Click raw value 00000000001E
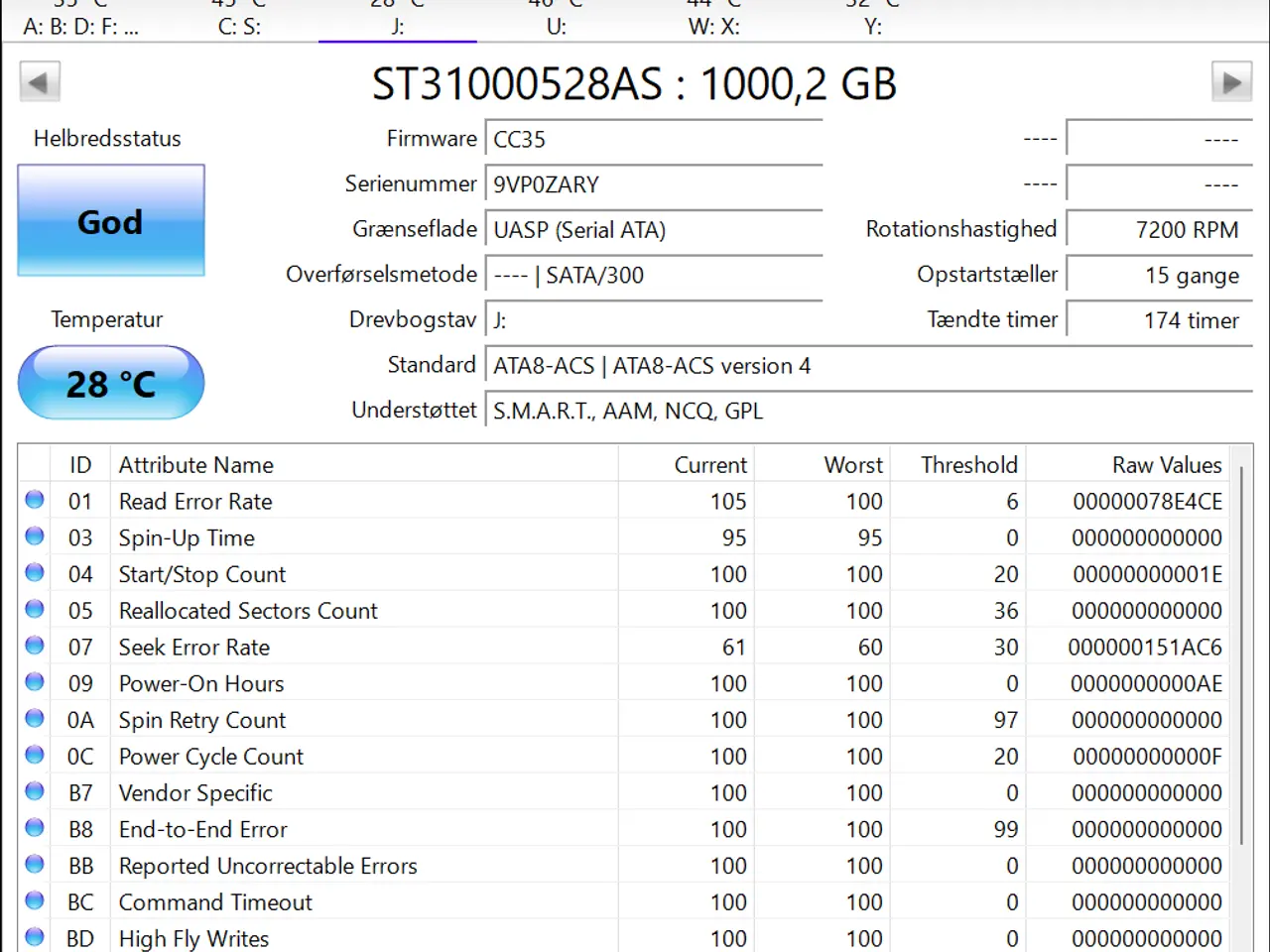1270x952 pixels. coord(1148,574)
